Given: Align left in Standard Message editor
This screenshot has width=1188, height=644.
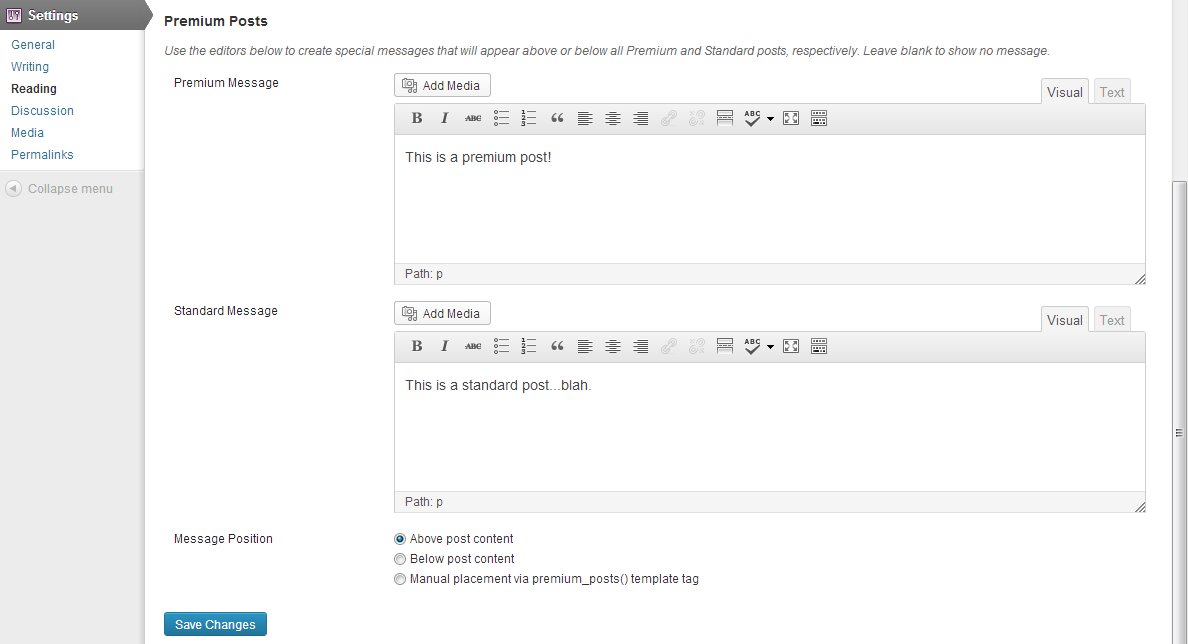Looking at the screenshot, I should click(x=585, y=346).
